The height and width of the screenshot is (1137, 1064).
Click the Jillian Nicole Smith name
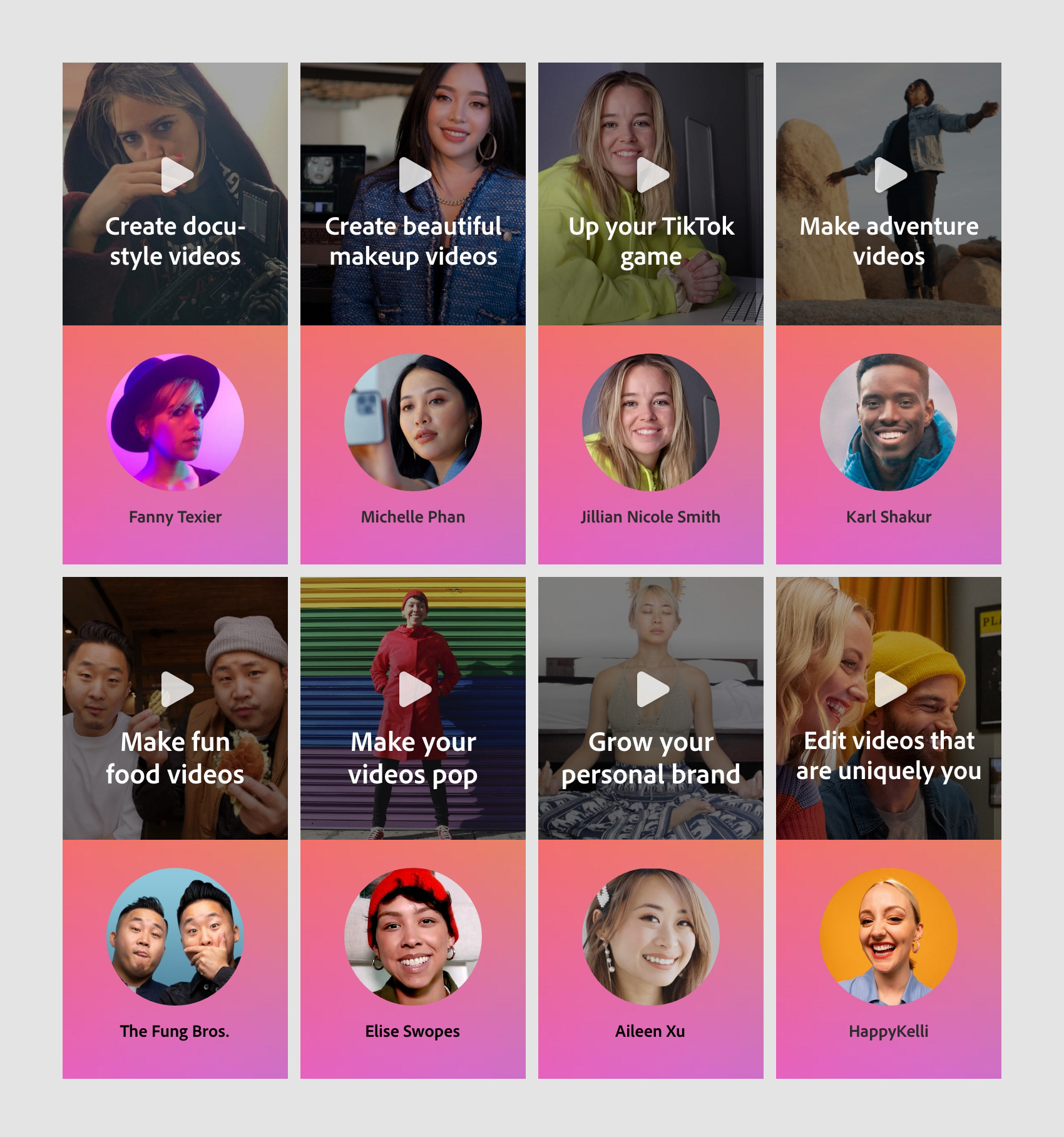pyautogui.click(x=650, y=517)
